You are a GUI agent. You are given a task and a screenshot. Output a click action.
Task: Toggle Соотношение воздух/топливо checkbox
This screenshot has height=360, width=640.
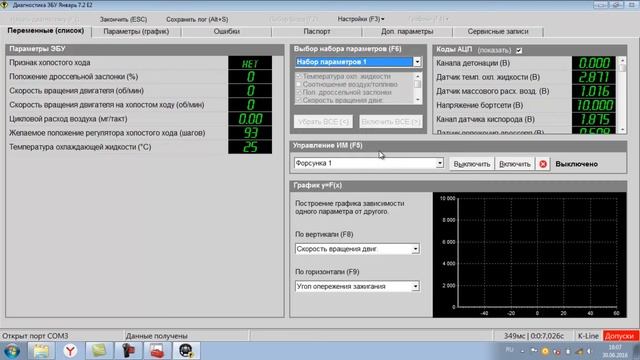coord(298,84)
